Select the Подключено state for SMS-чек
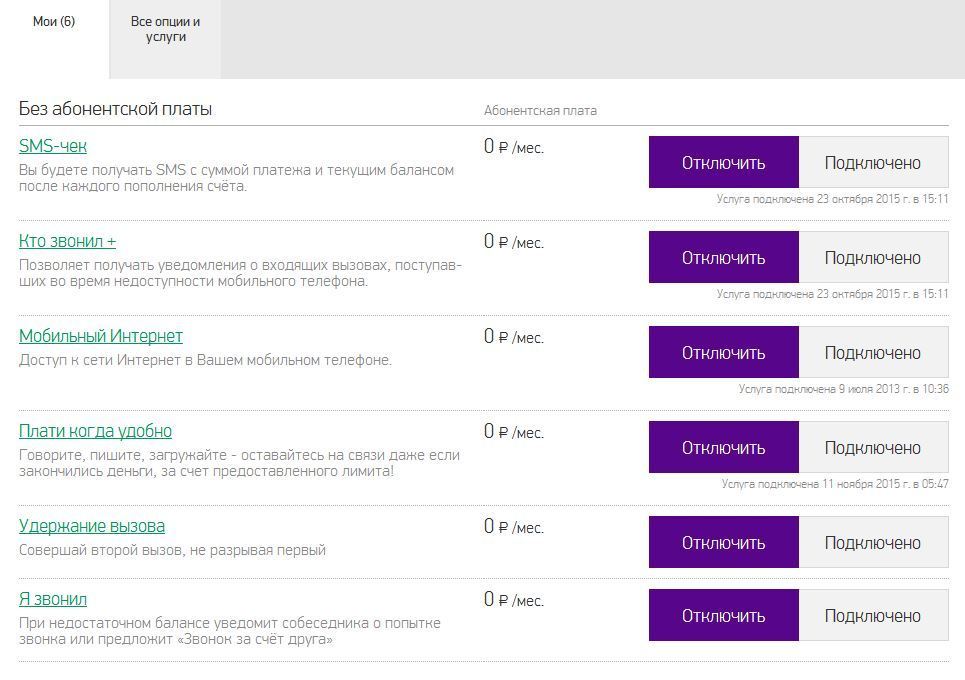 873,162
